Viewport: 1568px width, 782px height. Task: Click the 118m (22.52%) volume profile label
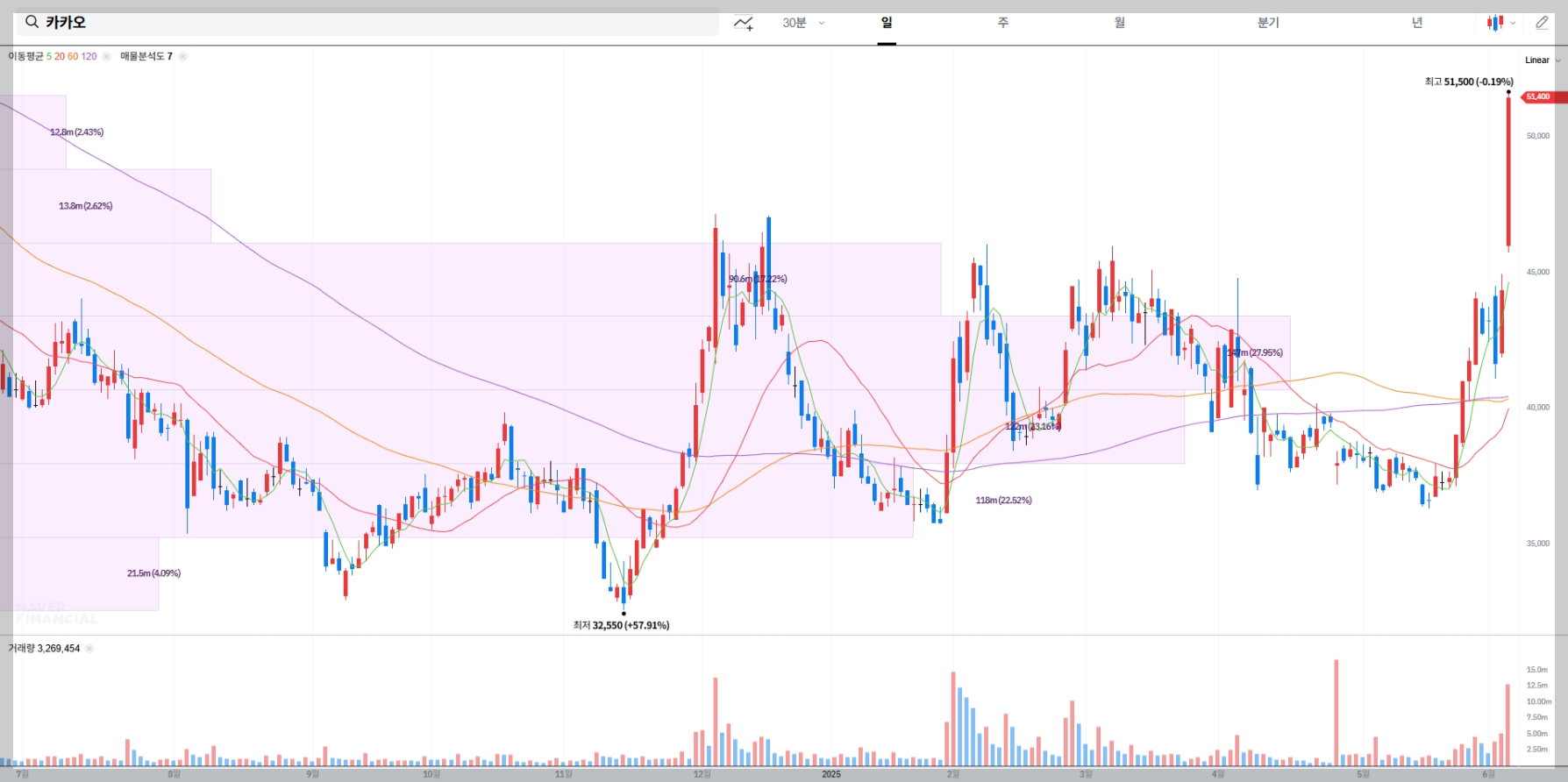1003,501
